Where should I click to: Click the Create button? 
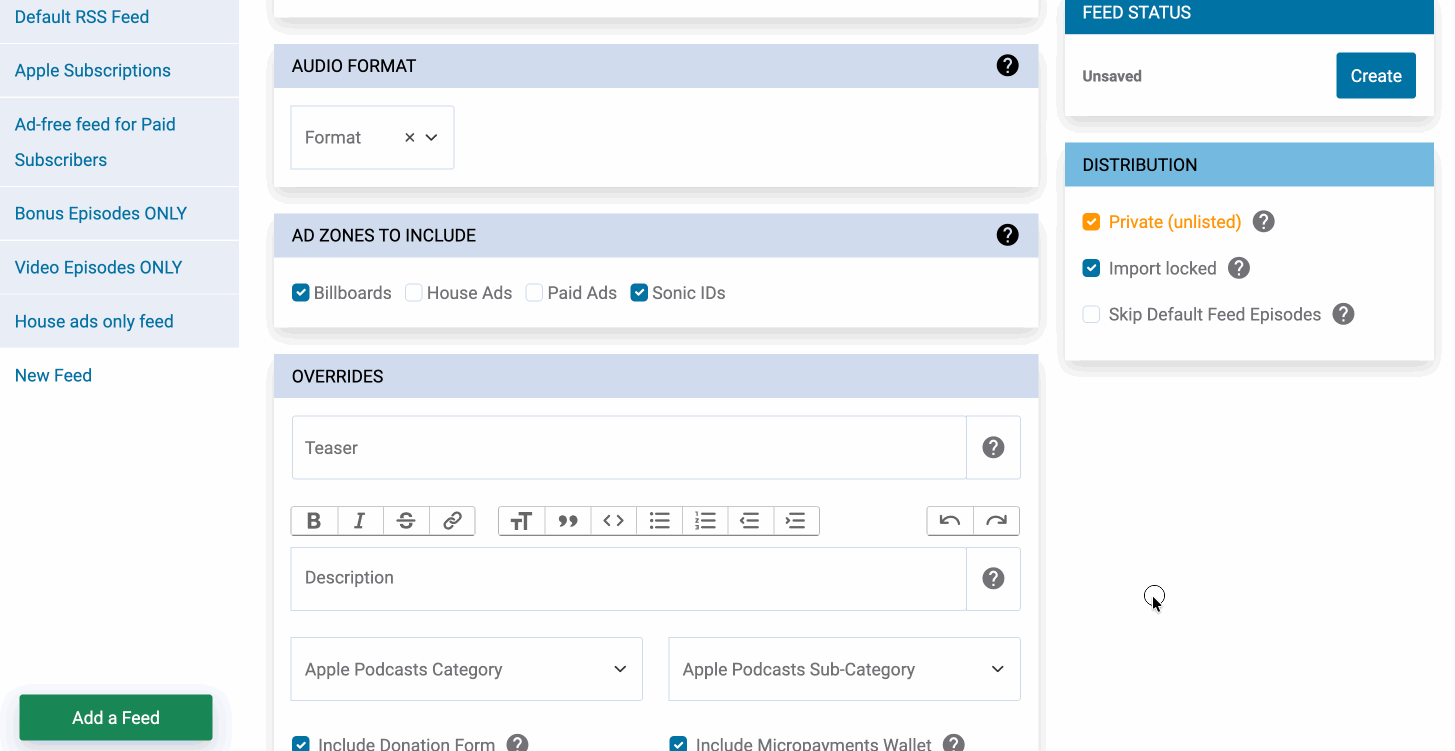(x=1375, y=76)
